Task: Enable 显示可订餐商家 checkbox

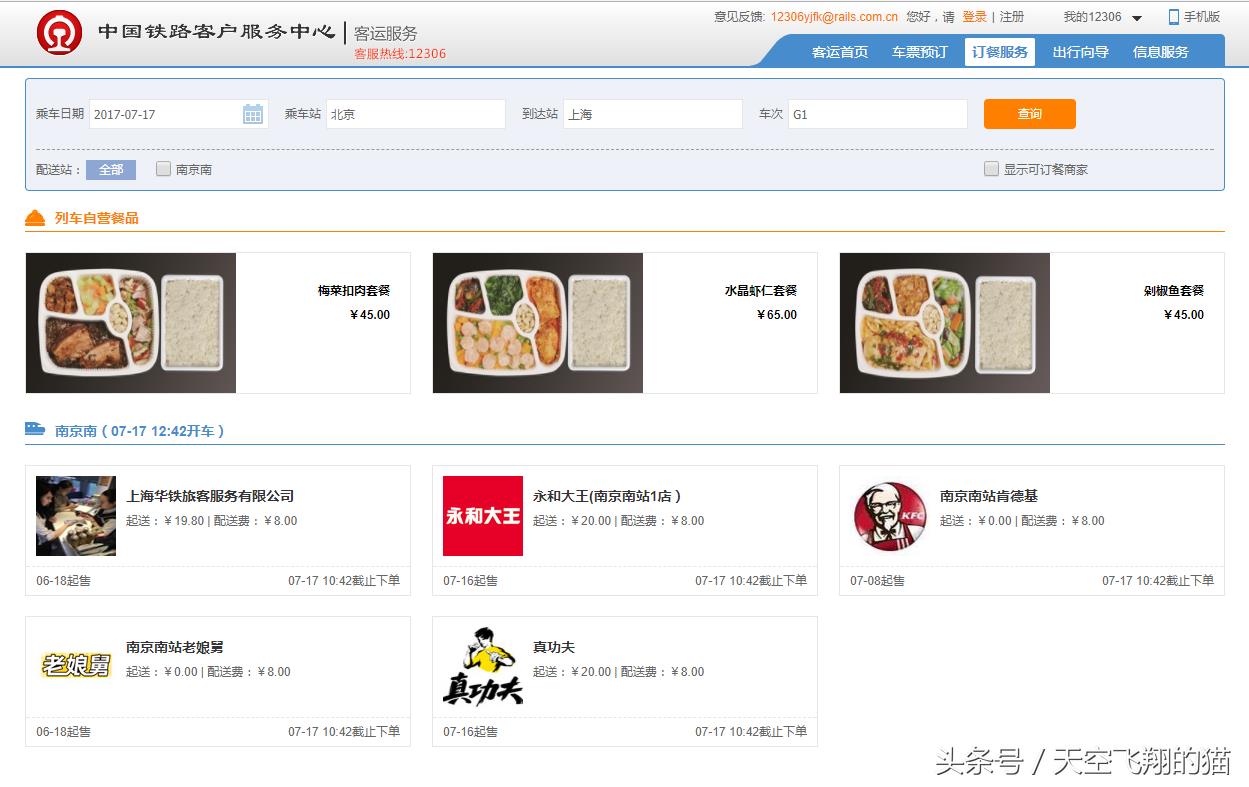Action: (x=991, y=169)
